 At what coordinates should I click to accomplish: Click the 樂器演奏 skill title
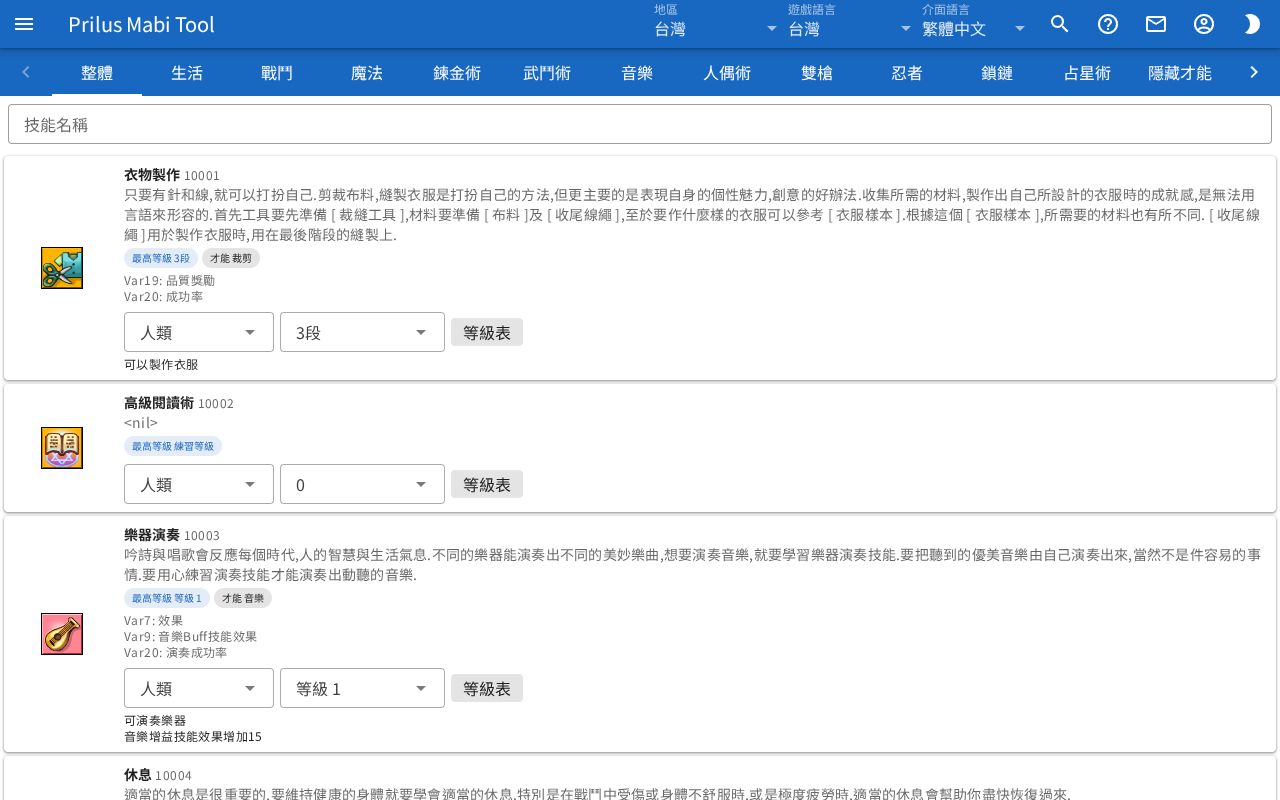[x=152, y=534]
